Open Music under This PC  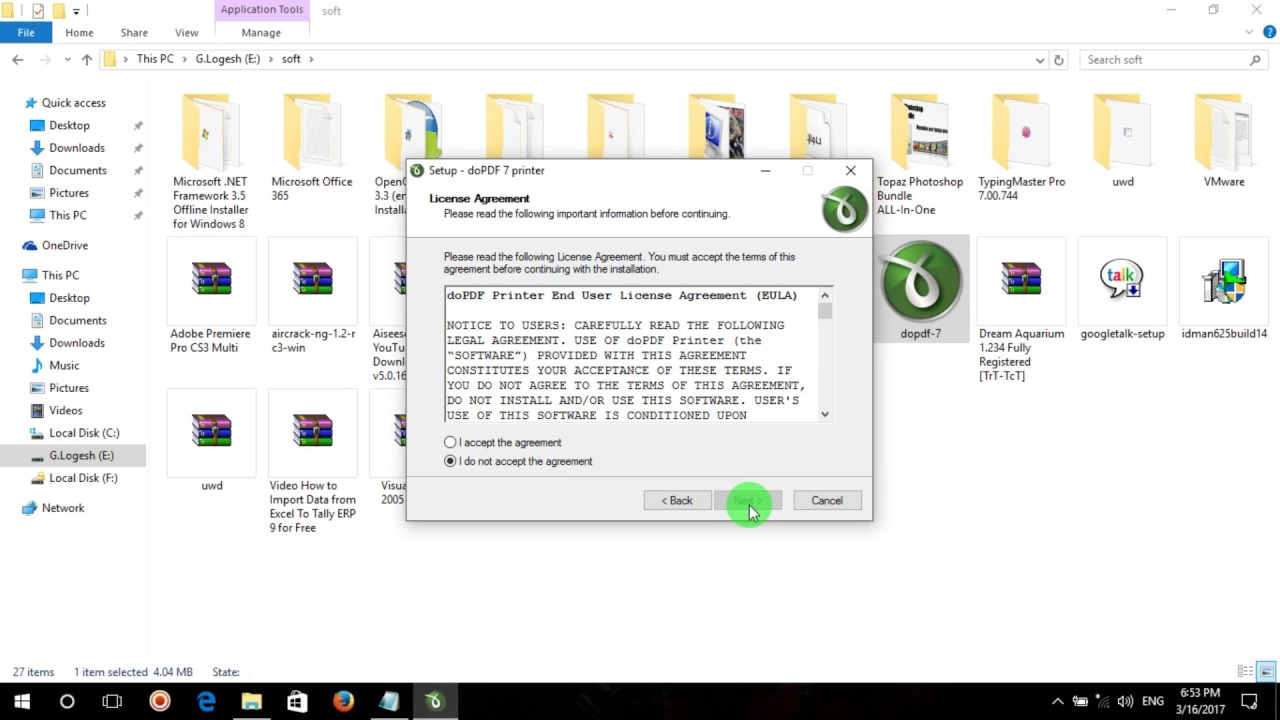click(x=64, y=366)
